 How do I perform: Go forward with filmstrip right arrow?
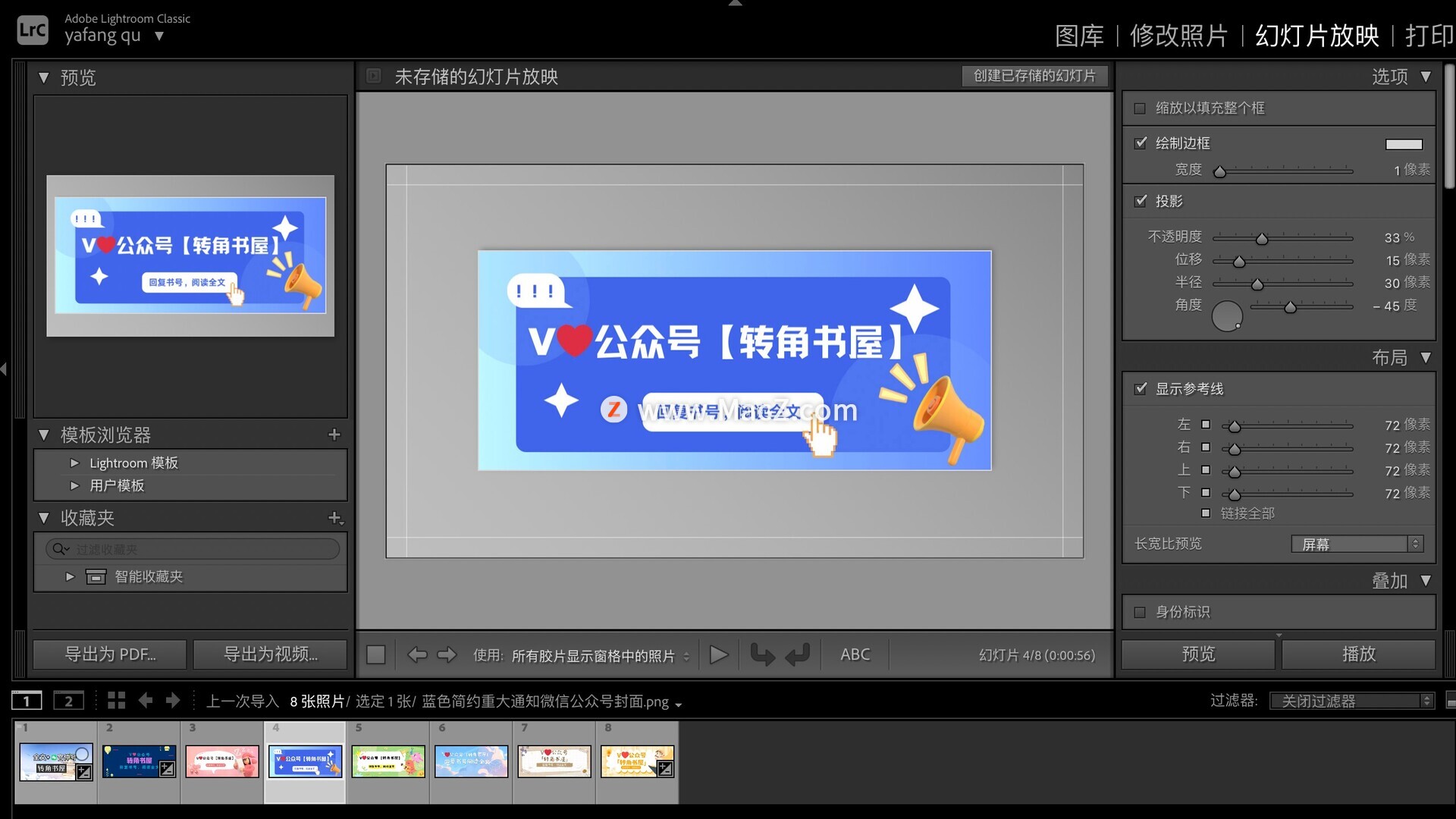tap(173, 700)
